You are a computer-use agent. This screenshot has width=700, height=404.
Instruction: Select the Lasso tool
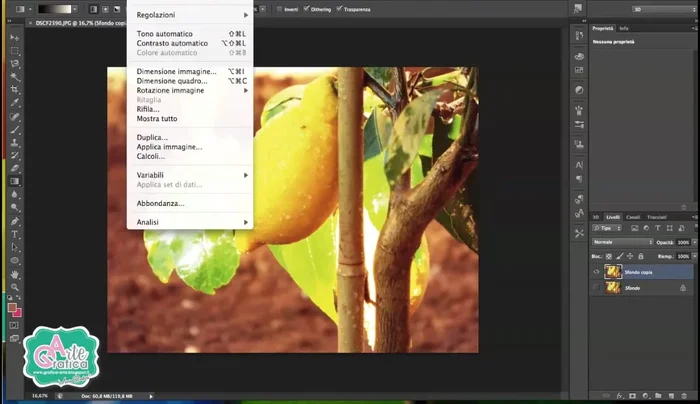(x=15, y=63)
